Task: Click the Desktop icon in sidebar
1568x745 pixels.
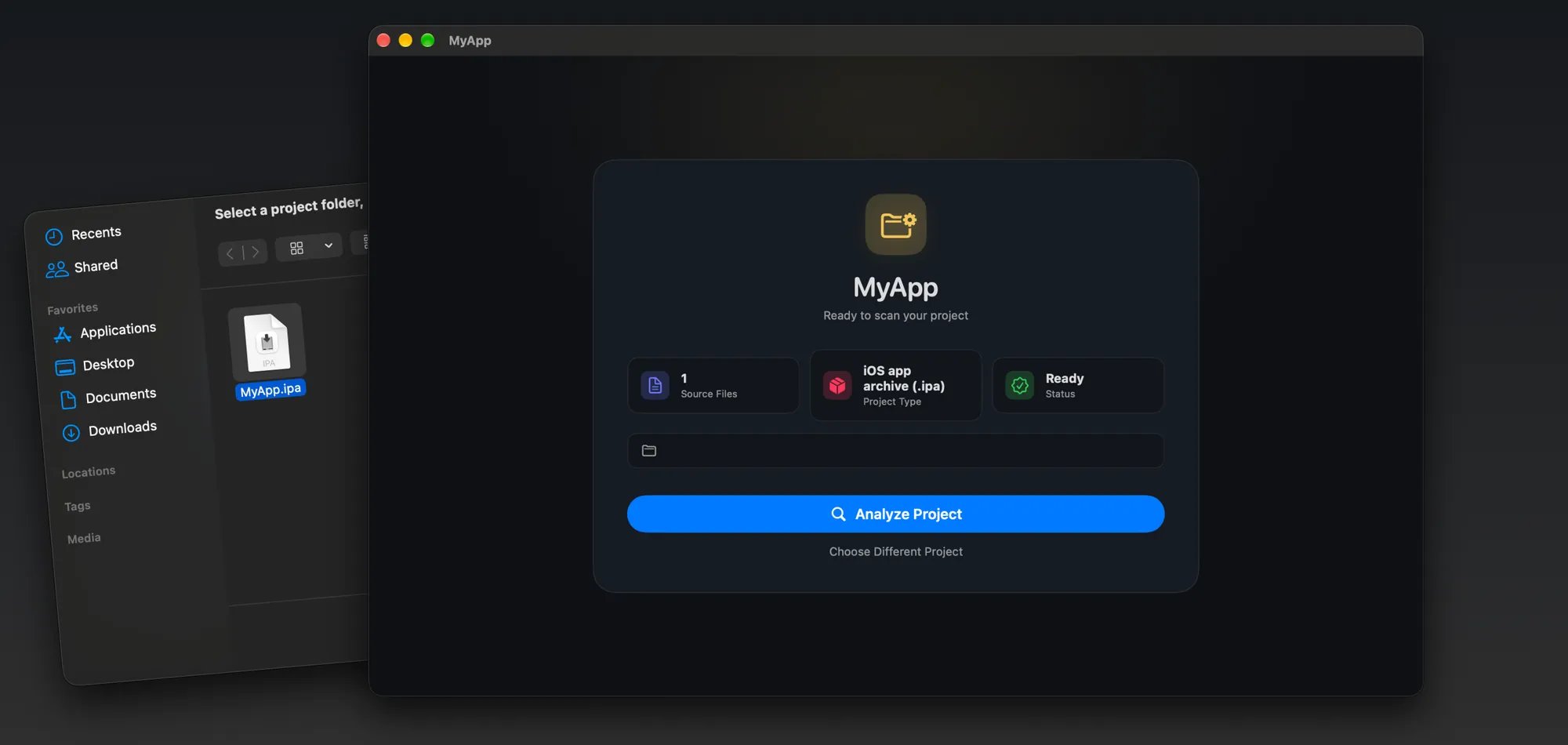Action: (65, 367)
